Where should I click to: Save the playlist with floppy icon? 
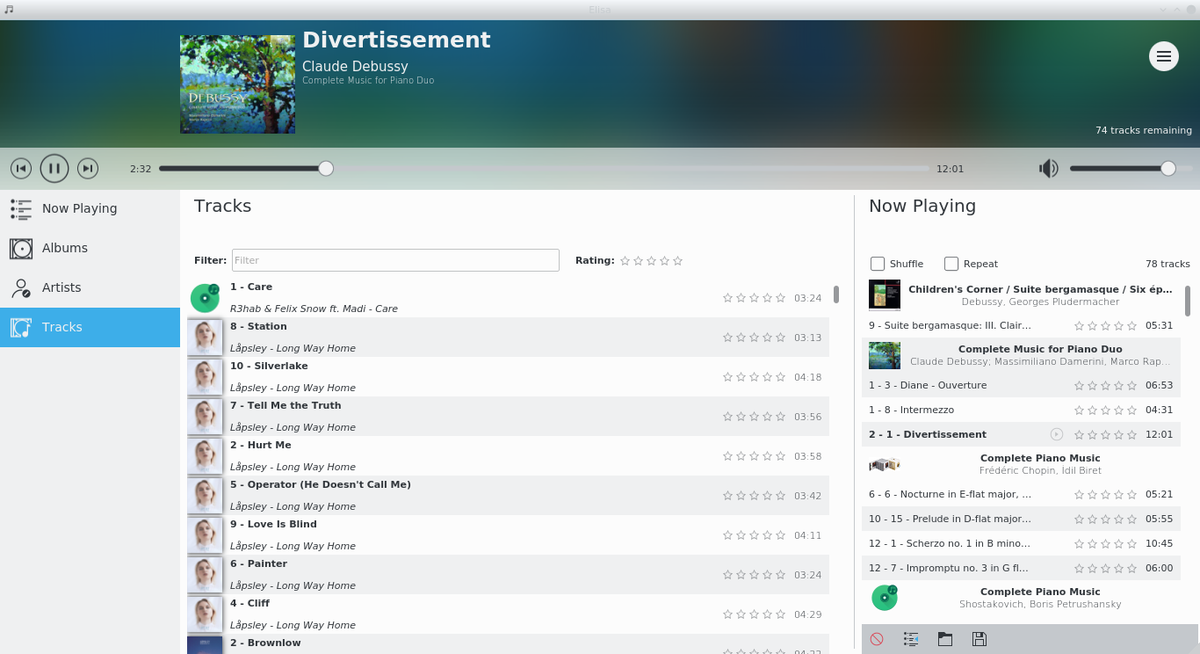pyautogui.click(x=979, y=639)
